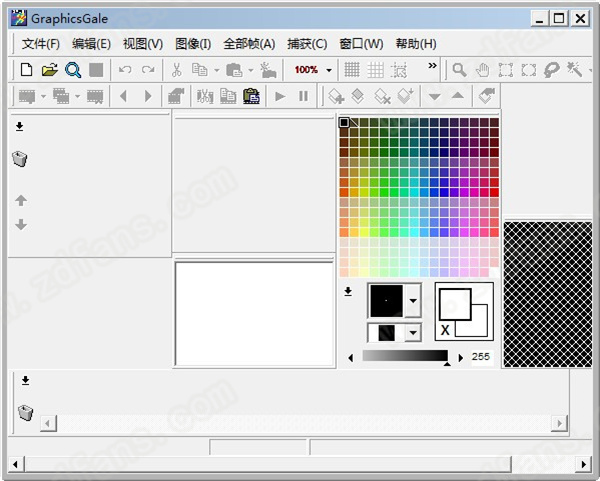
Task: Open the smaller brush pattern dropdown
Action: click(x=413, y=333)
